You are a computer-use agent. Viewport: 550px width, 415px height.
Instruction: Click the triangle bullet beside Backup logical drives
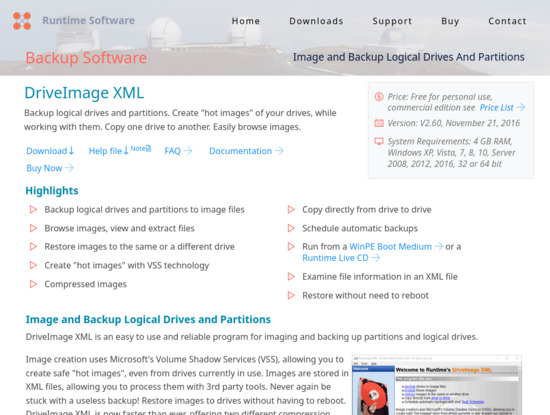(33, 209)
